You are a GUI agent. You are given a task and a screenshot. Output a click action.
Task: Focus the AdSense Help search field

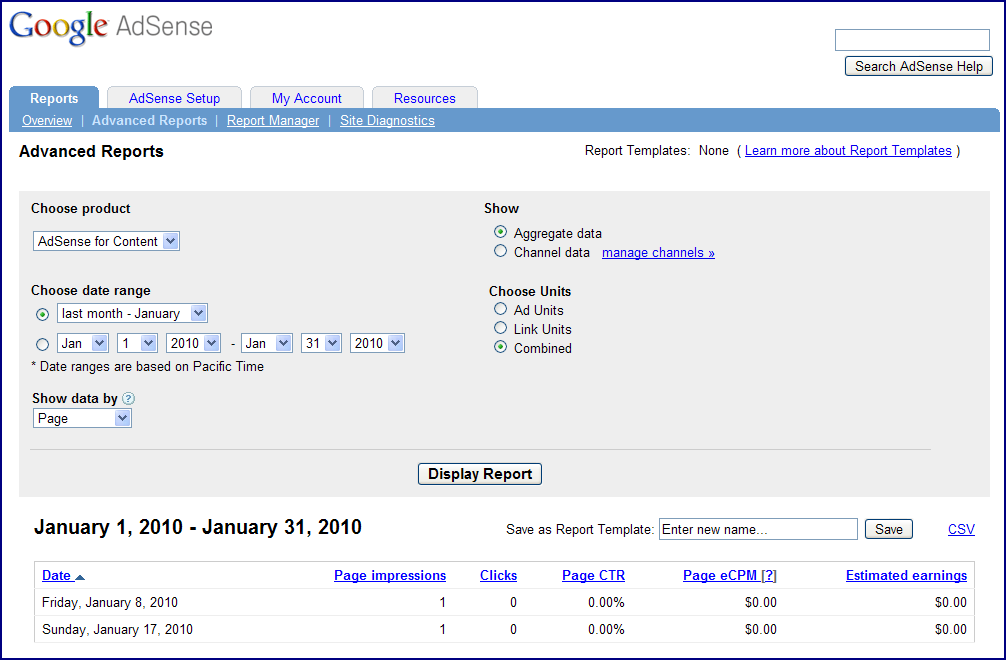tap(912, 40)
